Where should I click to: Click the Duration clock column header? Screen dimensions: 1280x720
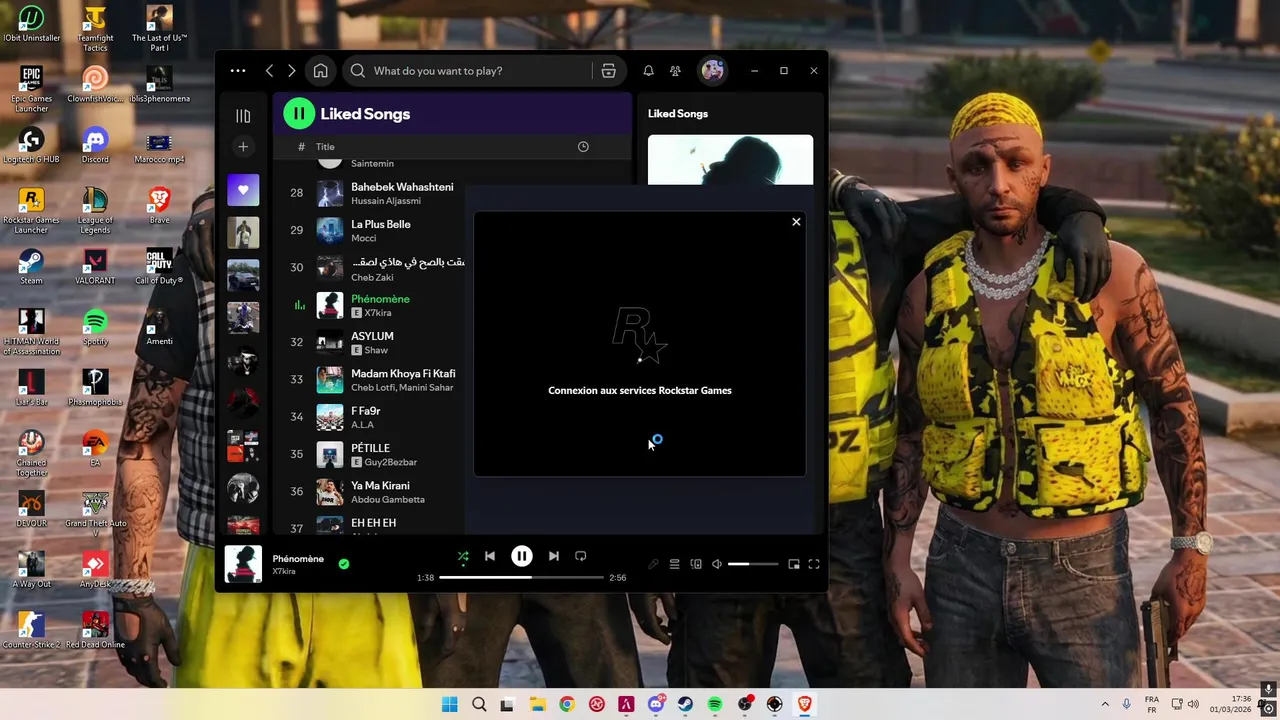pyautogui.click(x=583, y=147)
